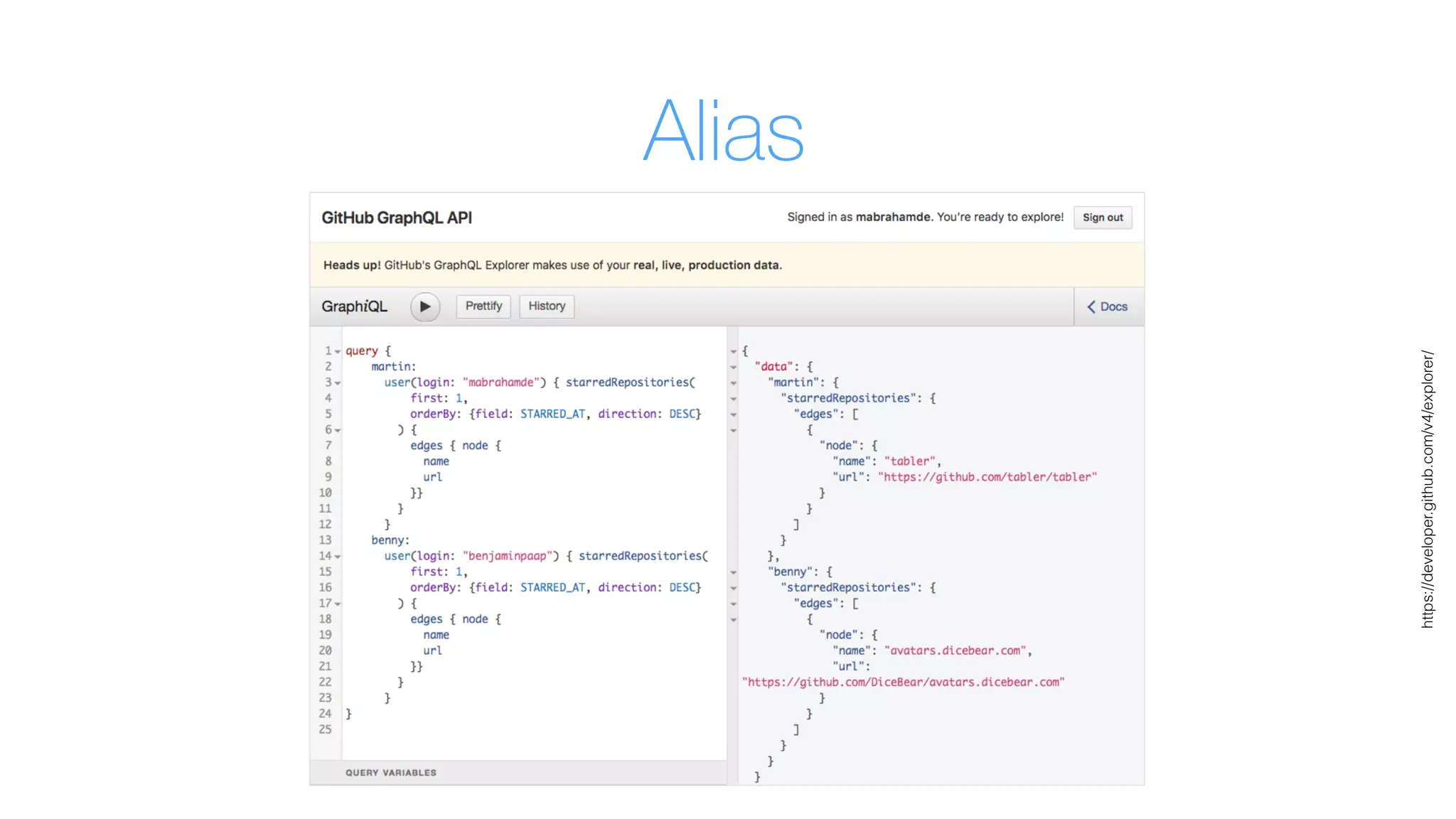Click the GitHub GraphQL API title
Image resolution: width=1456 pixels, height=819 pixels.
tap(397, 218)
